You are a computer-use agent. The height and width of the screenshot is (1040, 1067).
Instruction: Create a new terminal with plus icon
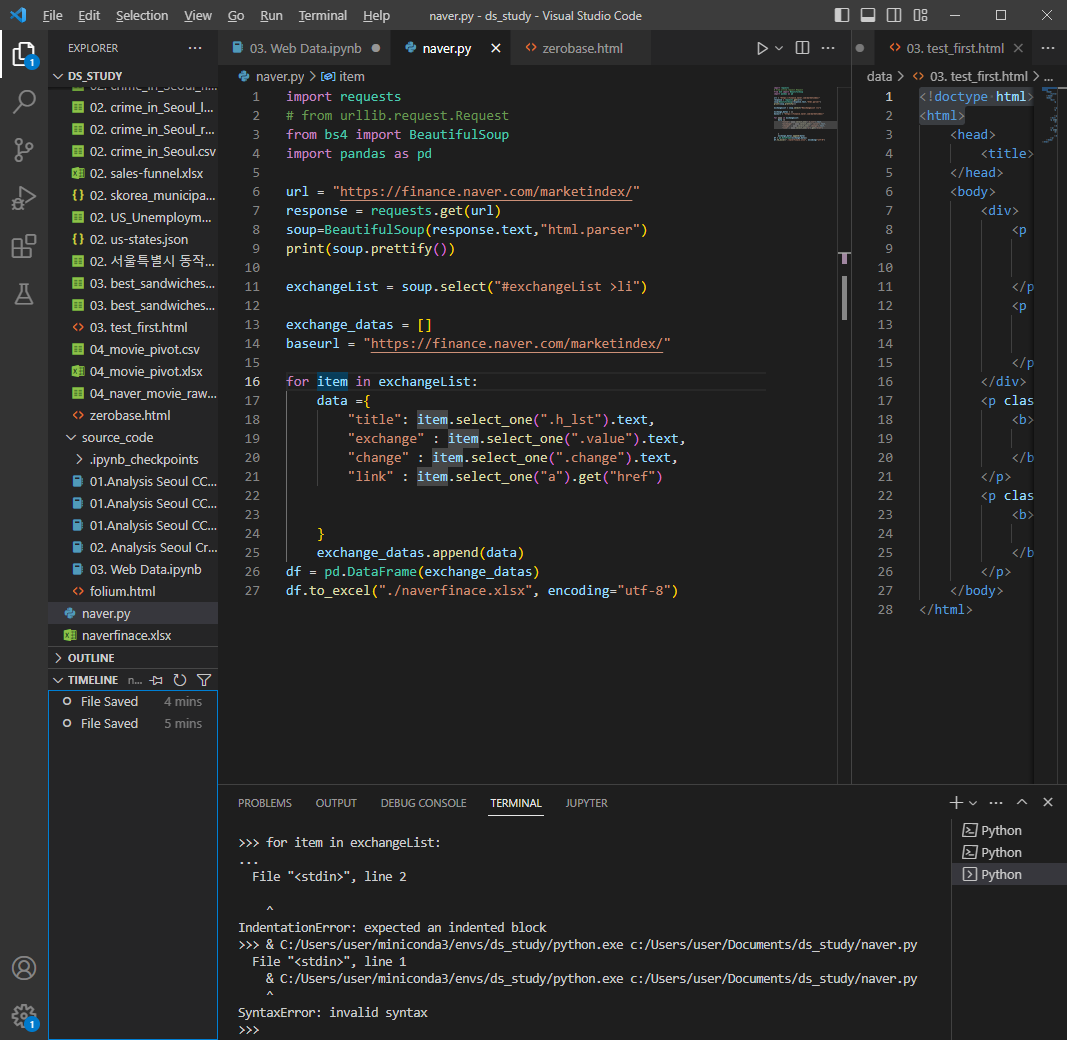click(x=956, y=803)
